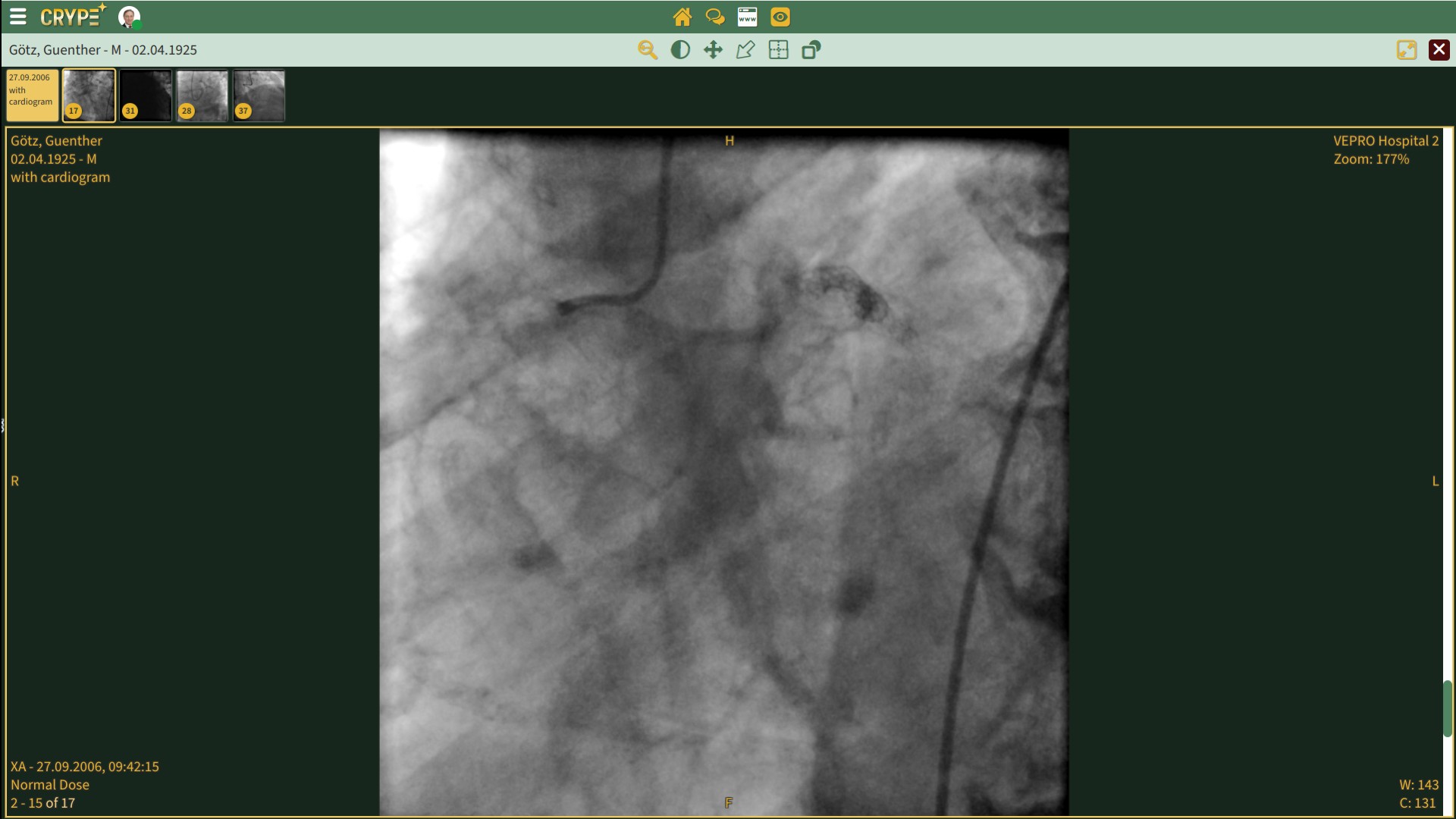Click the user profile avatar
Viewport: 1456px width, 819px height.
click(x=129, y=17)
